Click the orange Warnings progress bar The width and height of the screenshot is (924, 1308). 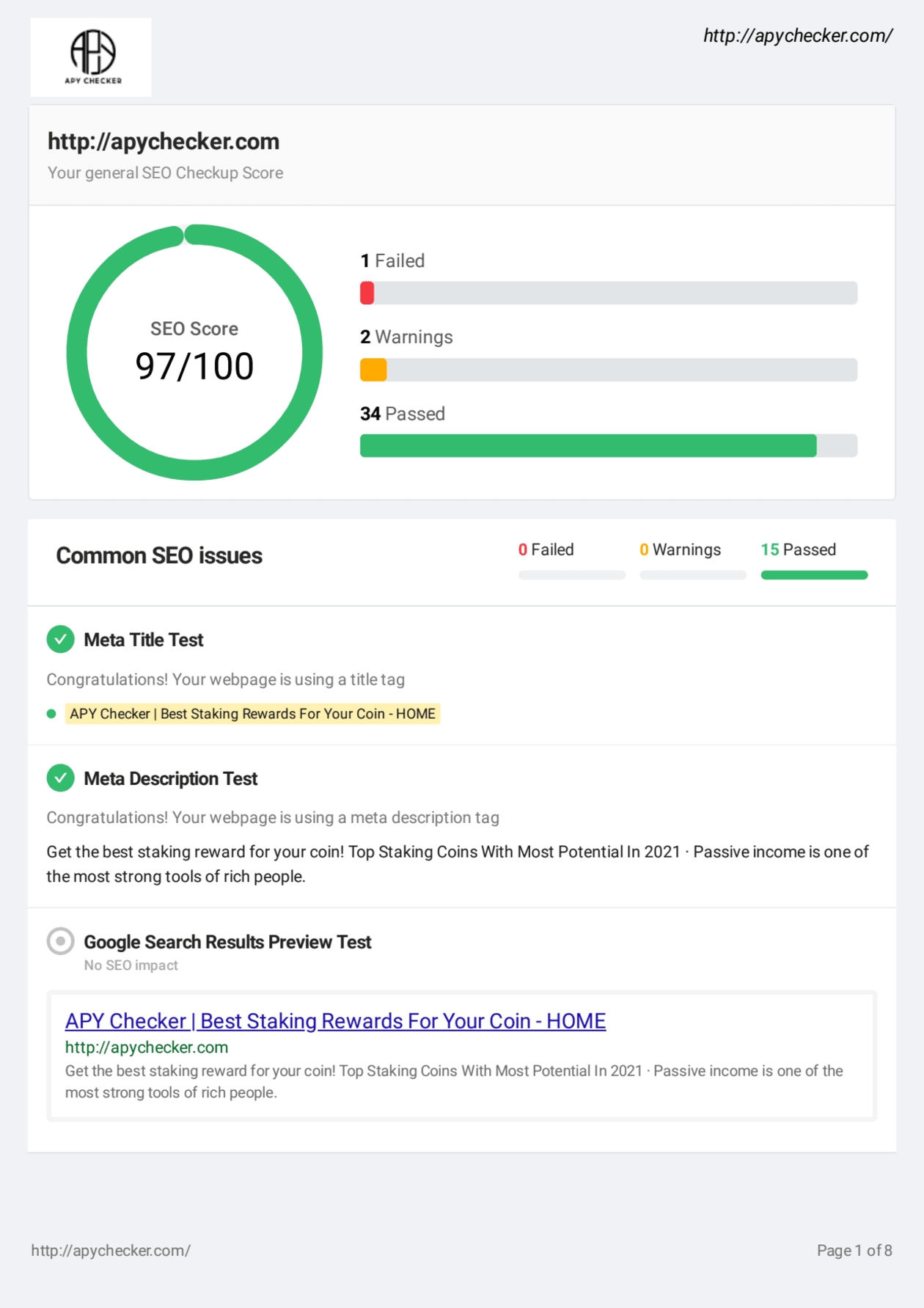point(373,370)
